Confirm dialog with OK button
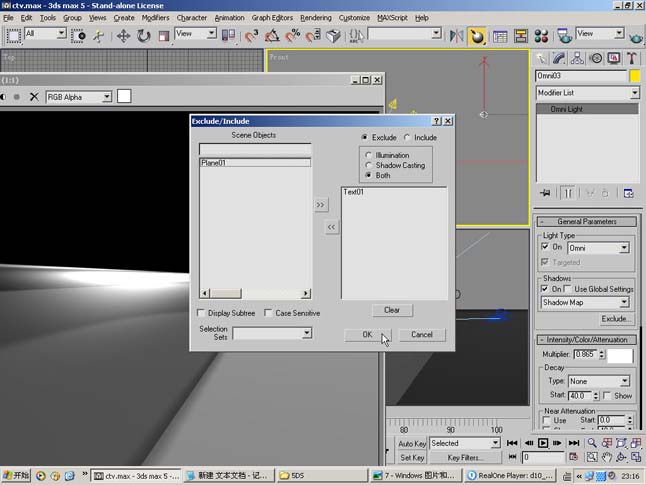This screenshot has width=646, height=485. click(367, 335)
